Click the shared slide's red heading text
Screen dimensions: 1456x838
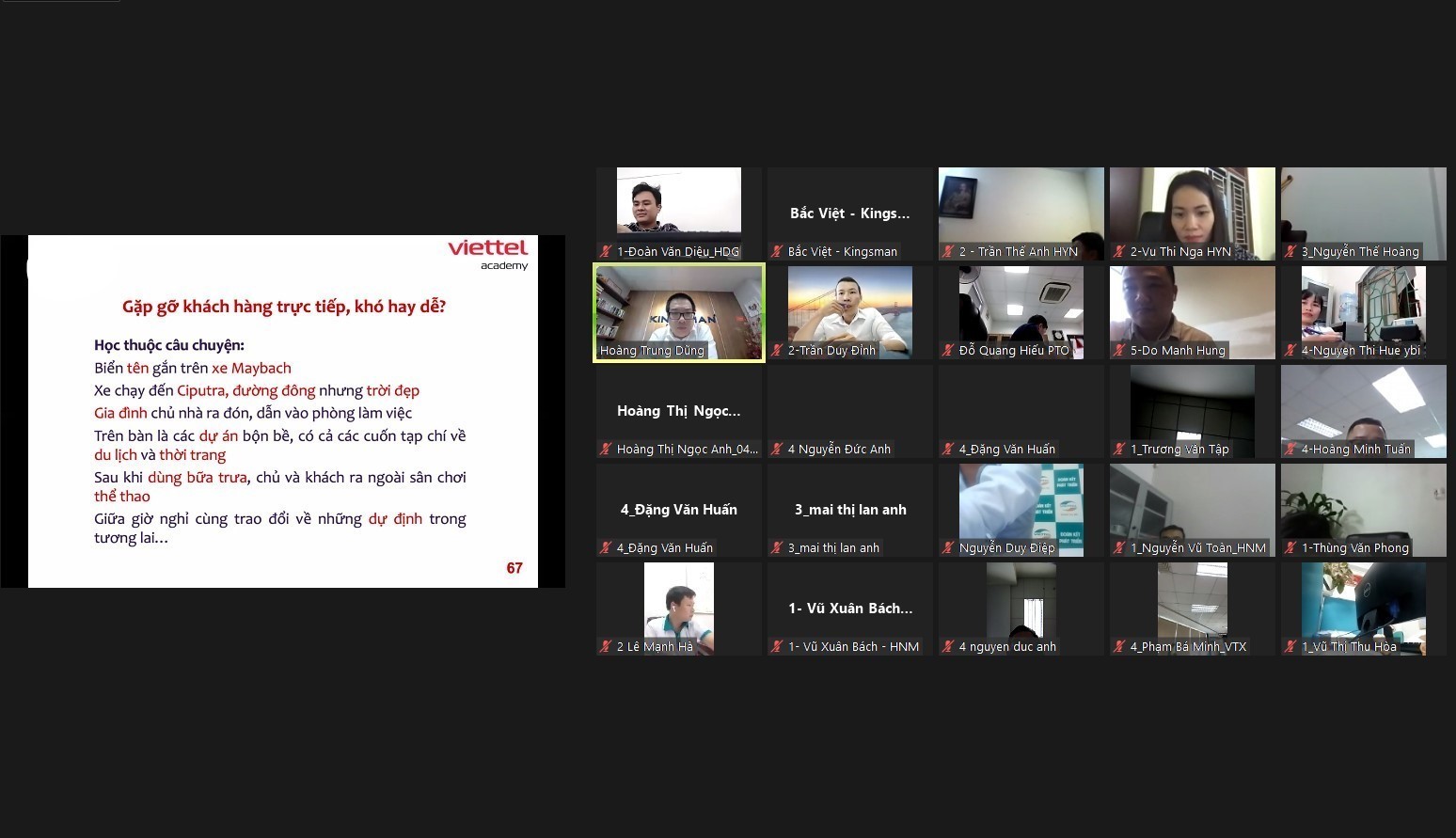coord(283,307)
